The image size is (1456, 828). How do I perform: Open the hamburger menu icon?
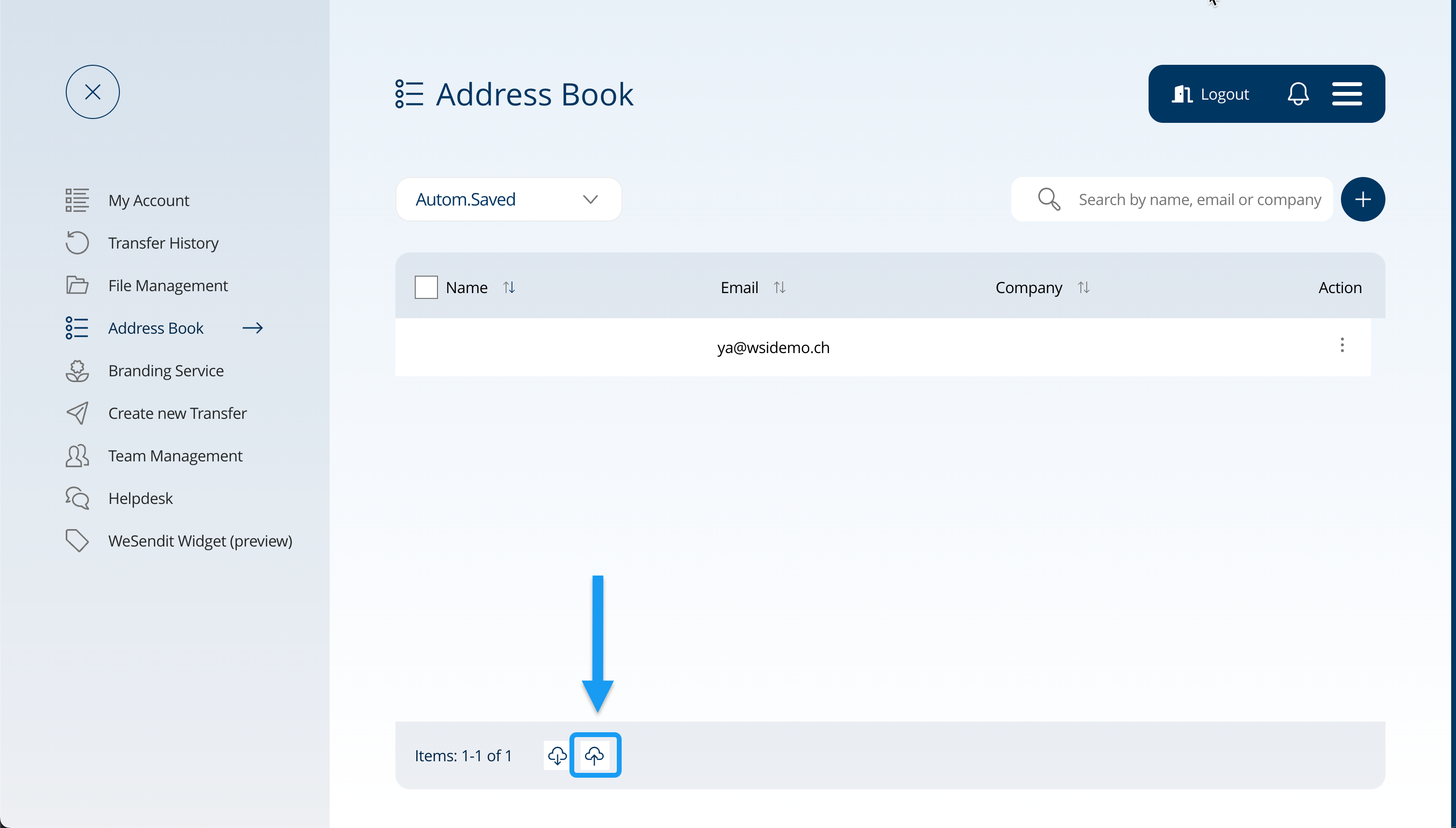[1347, 94]
